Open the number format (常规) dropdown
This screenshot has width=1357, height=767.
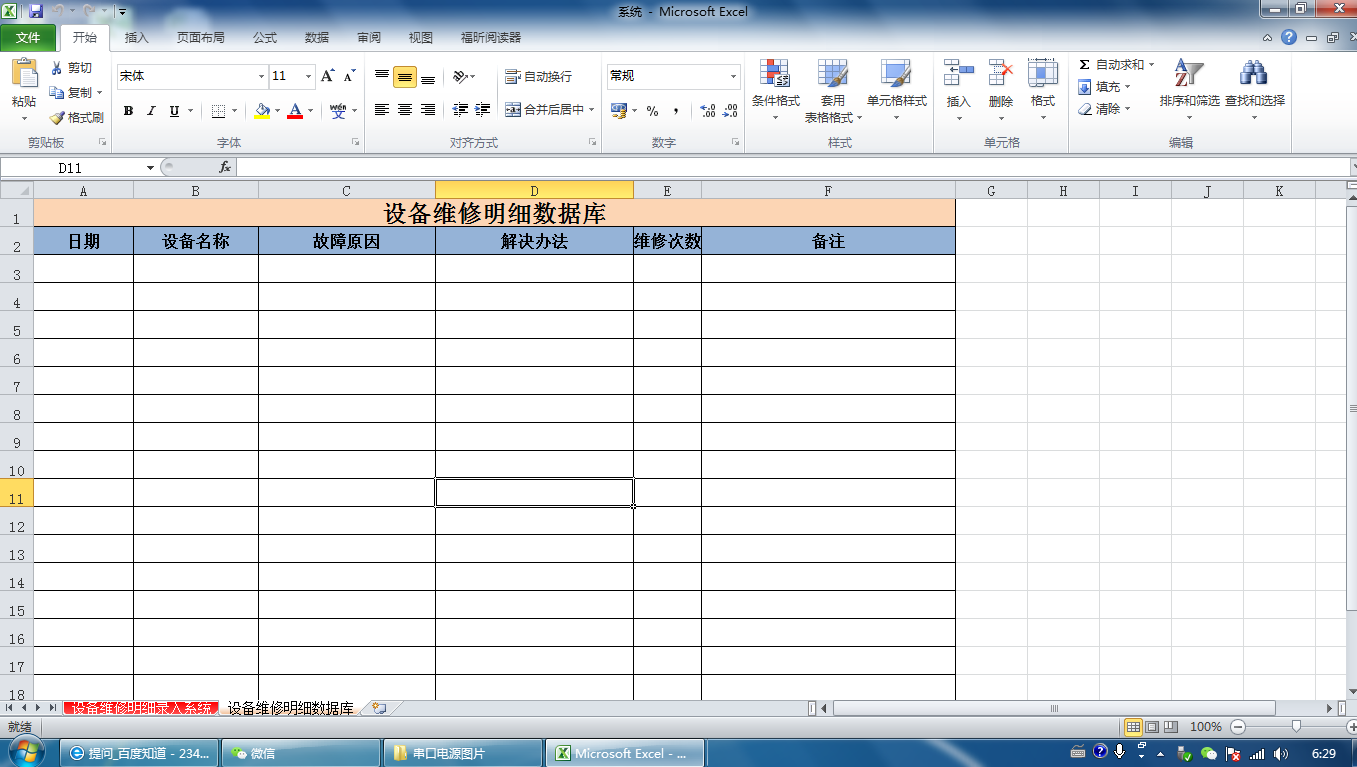[732, 76]
